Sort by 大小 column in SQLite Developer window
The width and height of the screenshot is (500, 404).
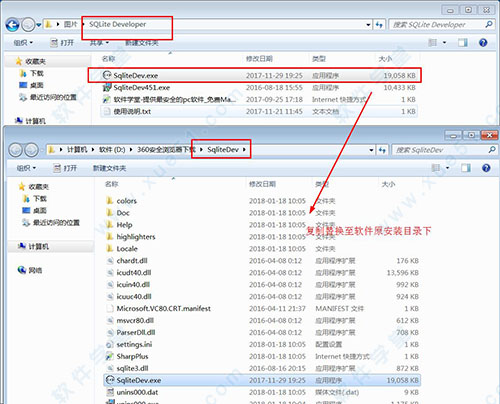[385, 59]
